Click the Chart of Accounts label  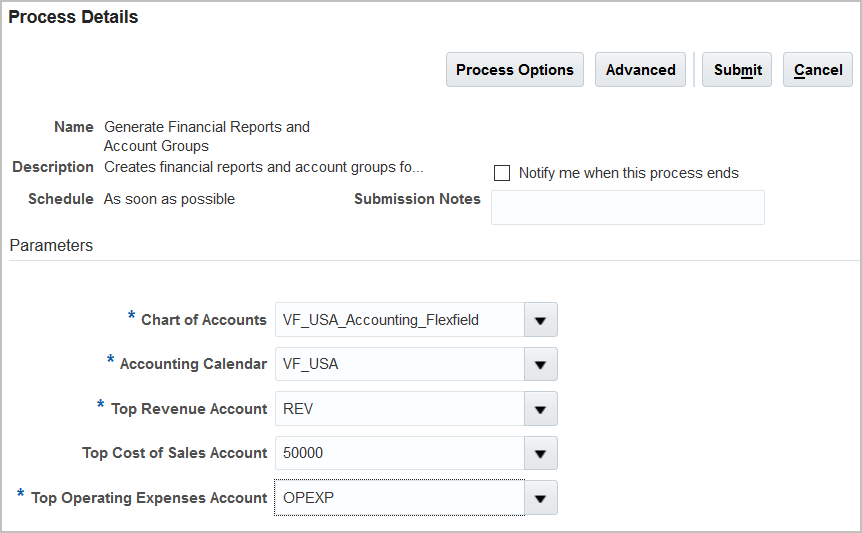(203, 320)
